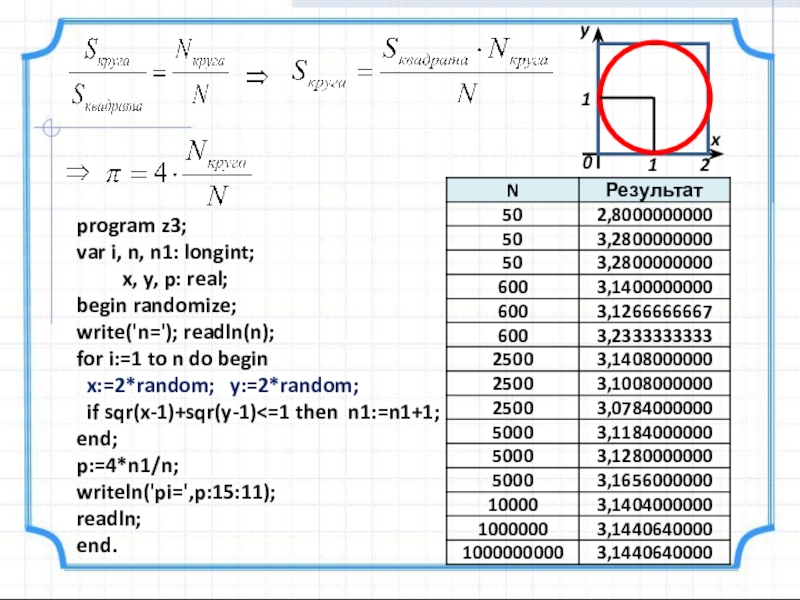Click the "2" tick label on the x axis
This screenshot has height=600, width=800.
(705, 164)
